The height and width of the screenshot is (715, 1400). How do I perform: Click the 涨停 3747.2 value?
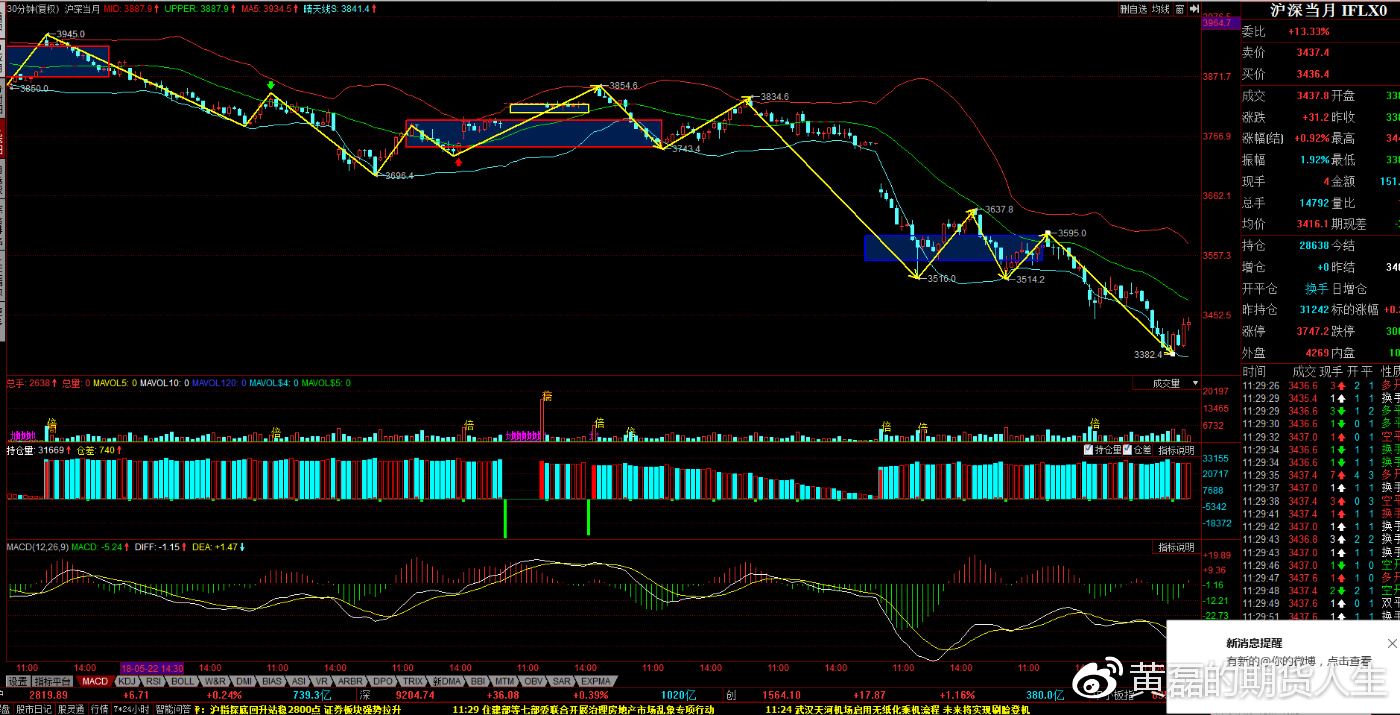1313,331
